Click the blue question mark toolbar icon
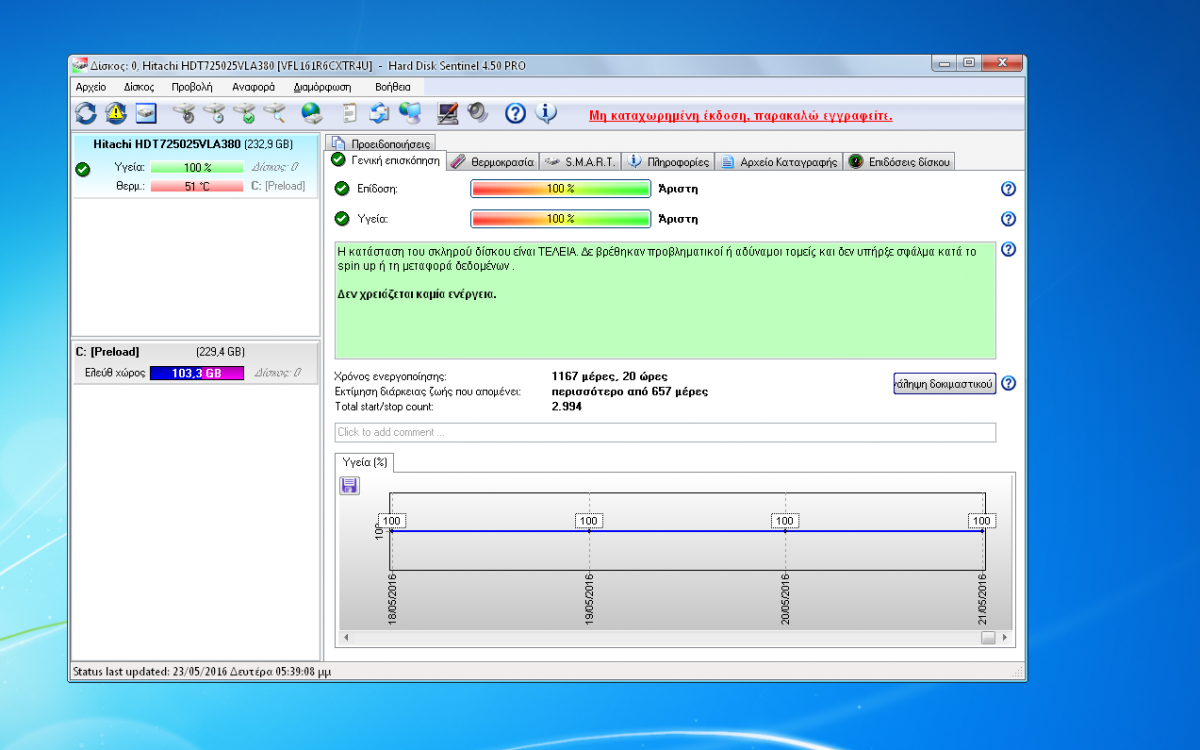The image size is (1200, 750). 515,113
